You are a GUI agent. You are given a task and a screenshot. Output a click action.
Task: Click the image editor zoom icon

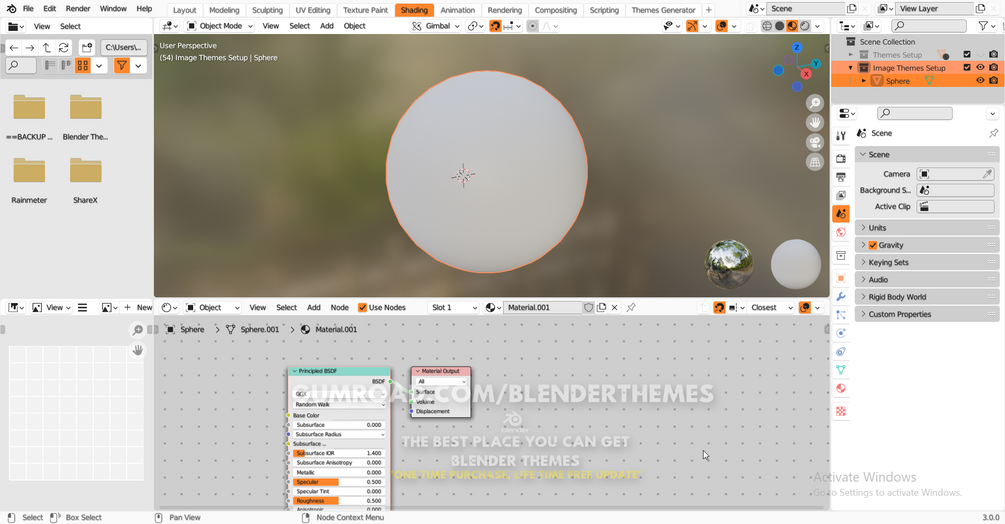137,330
